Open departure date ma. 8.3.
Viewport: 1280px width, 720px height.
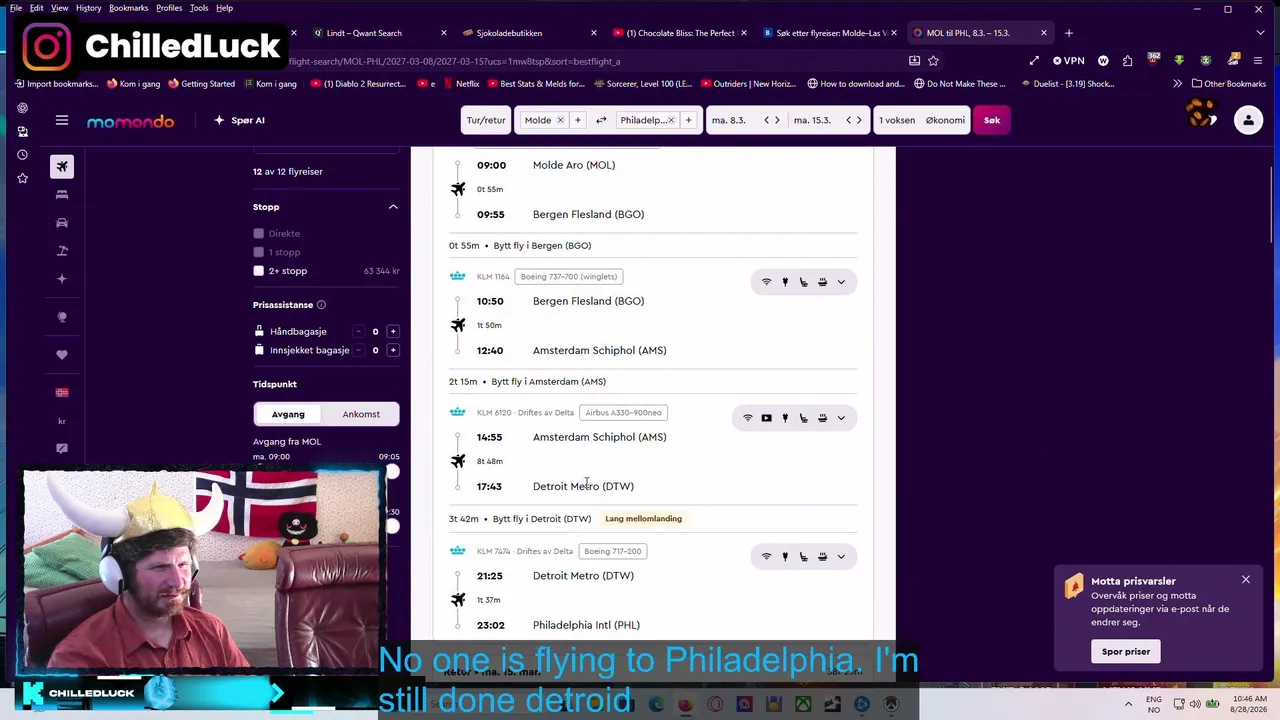[x=729, y=120]
